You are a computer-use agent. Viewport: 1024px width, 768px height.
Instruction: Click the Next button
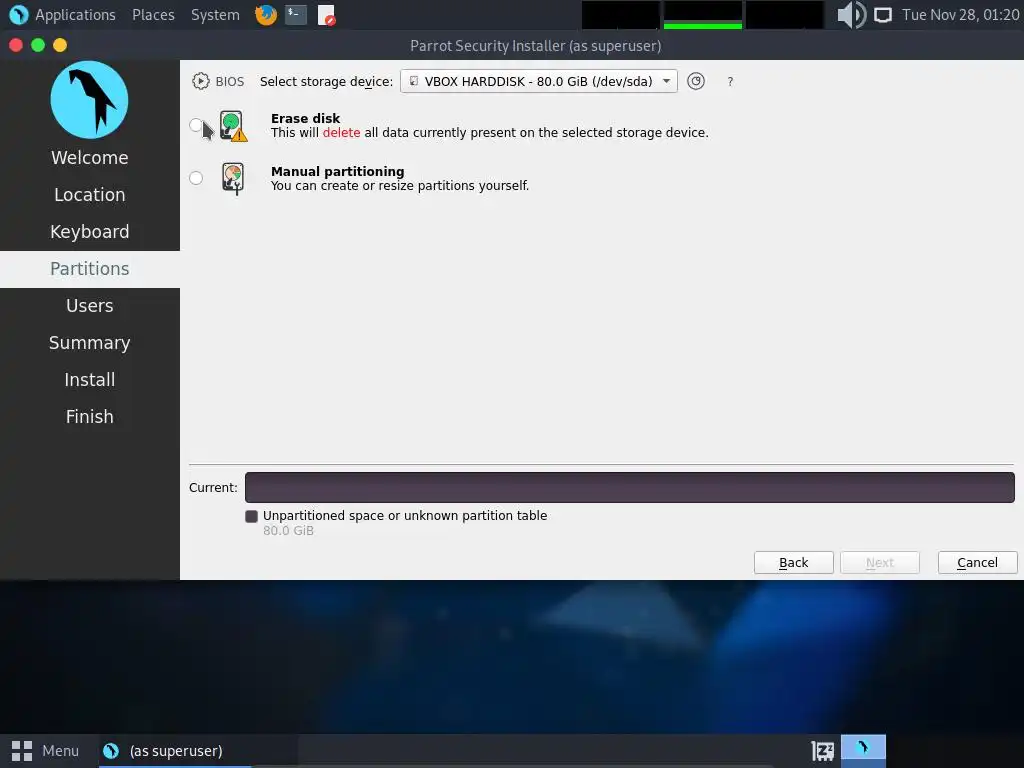880,562
